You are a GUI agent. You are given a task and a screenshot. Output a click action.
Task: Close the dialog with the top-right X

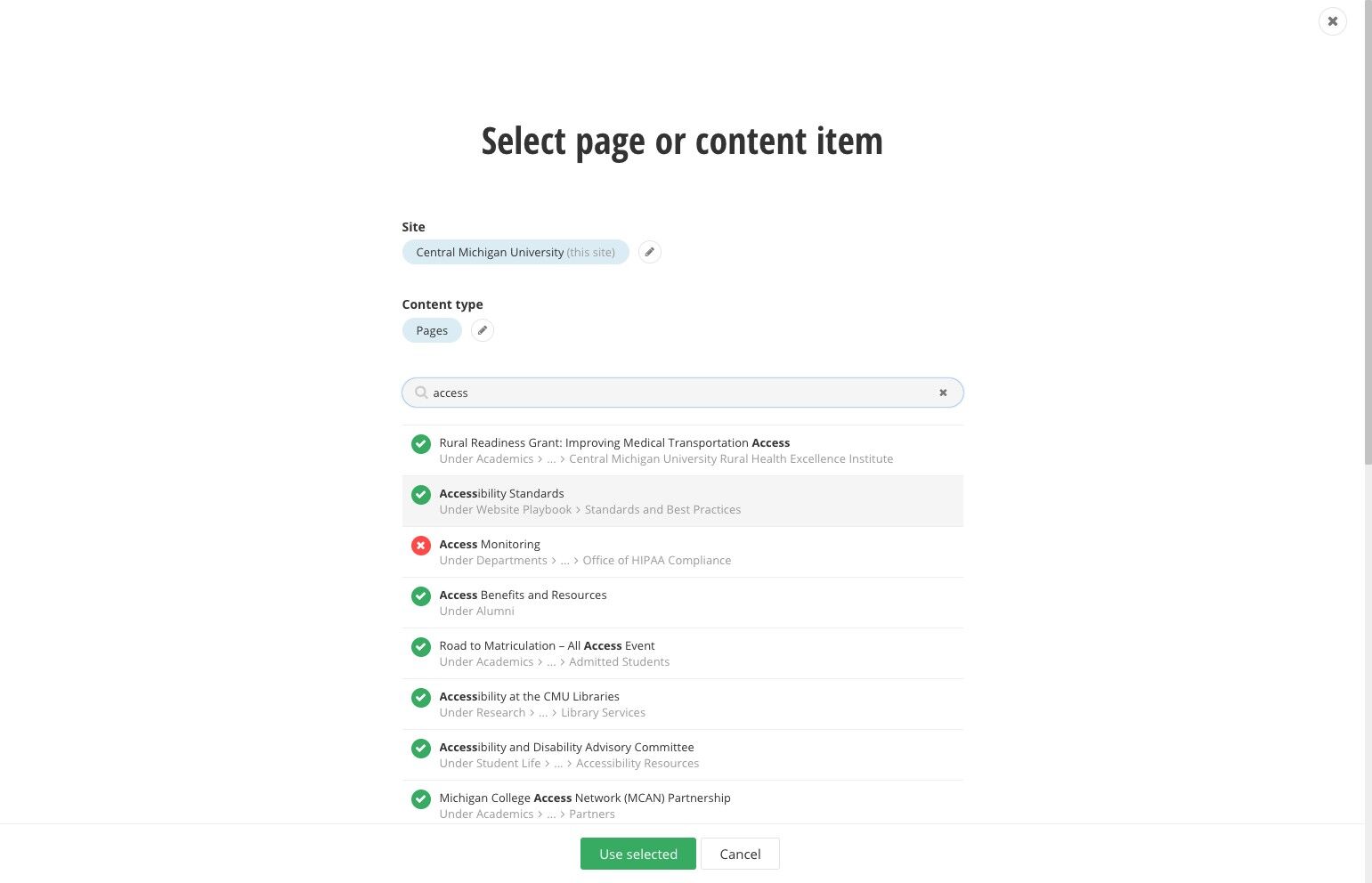pyautogui.click(x=1332, y=21)
